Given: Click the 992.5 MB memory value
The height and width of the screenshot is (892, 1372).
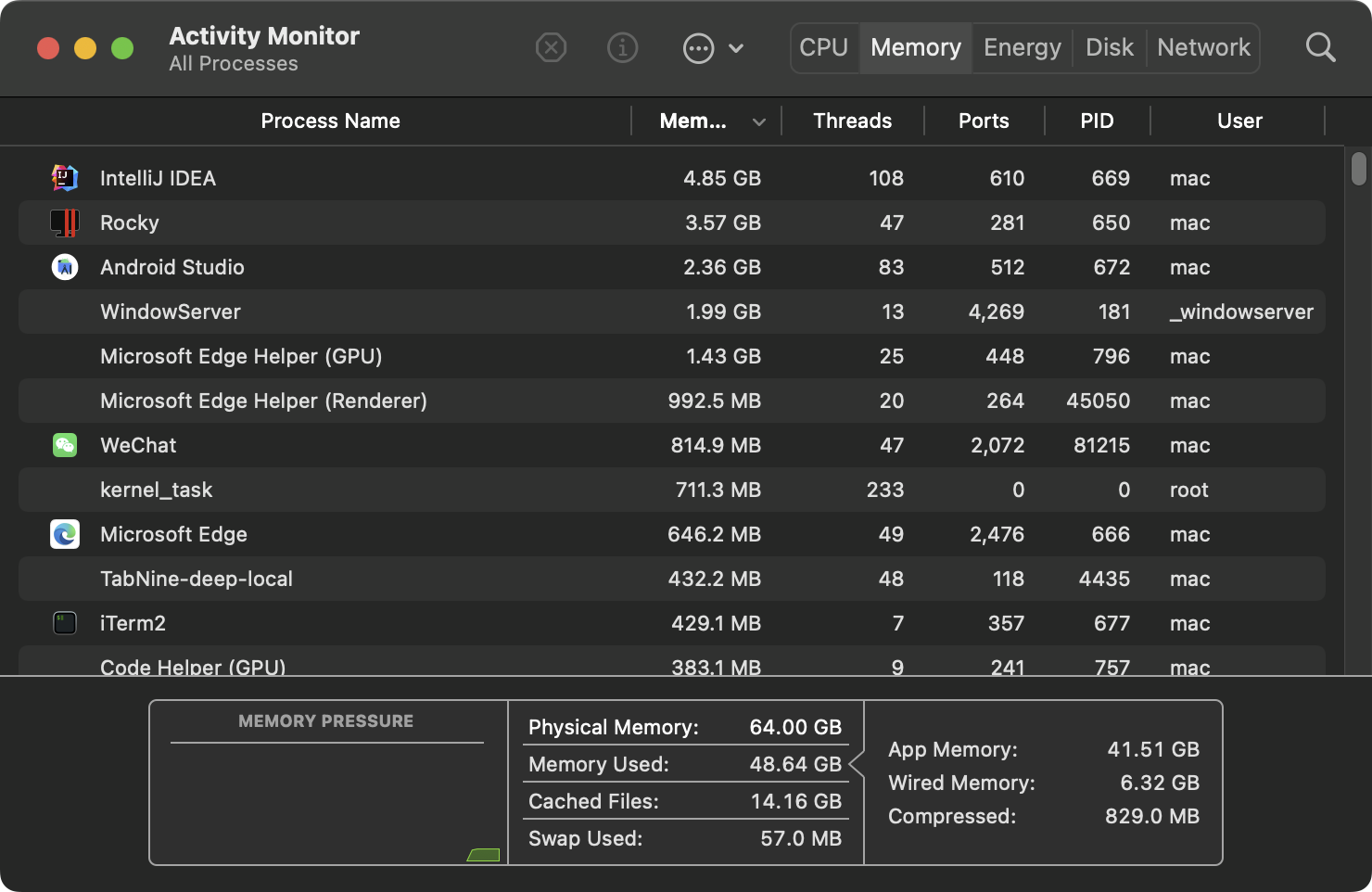Looking at the screenshot, I should (x=715, y=401).
